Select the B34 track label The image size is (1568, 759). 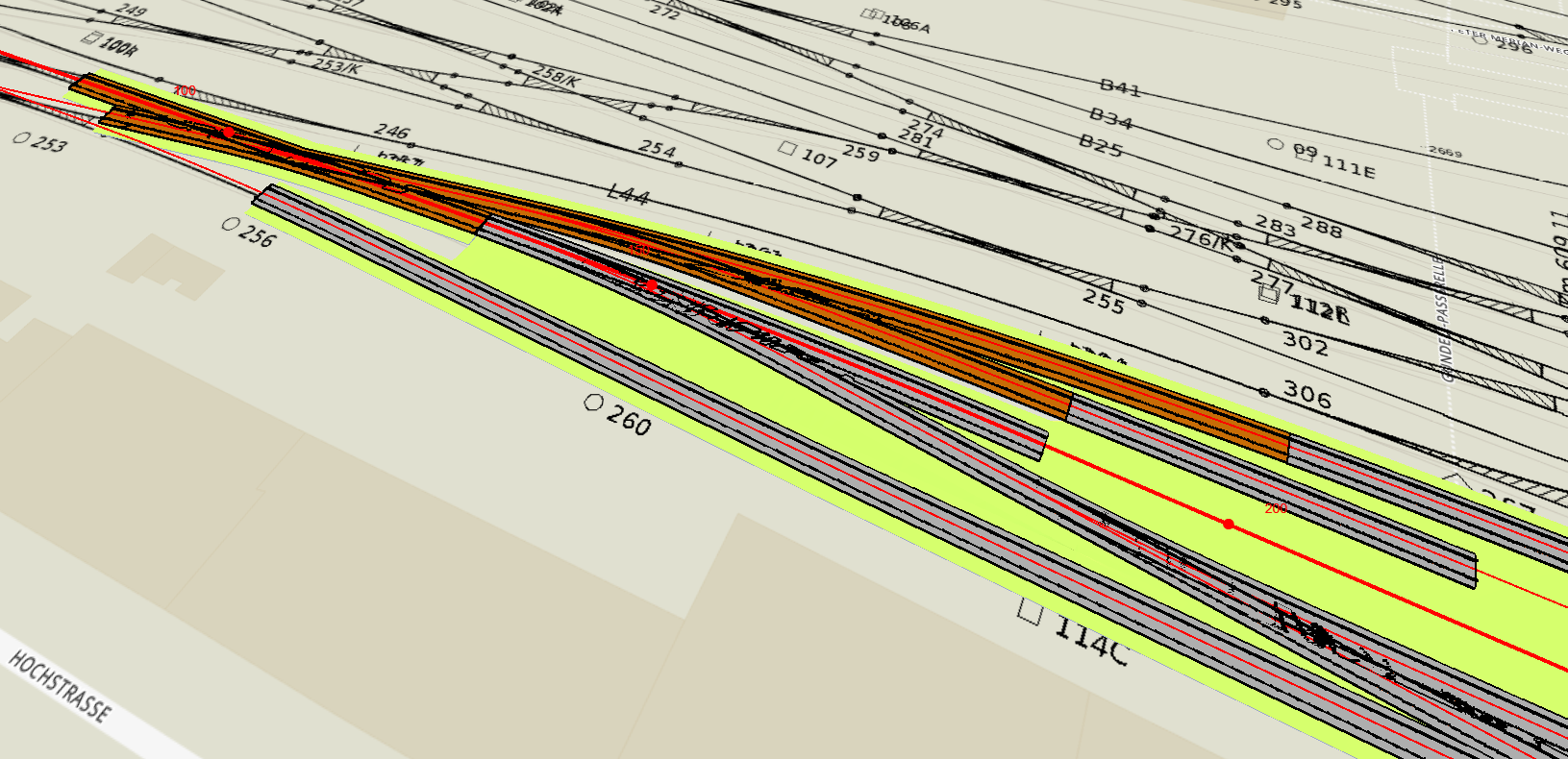1110,119
